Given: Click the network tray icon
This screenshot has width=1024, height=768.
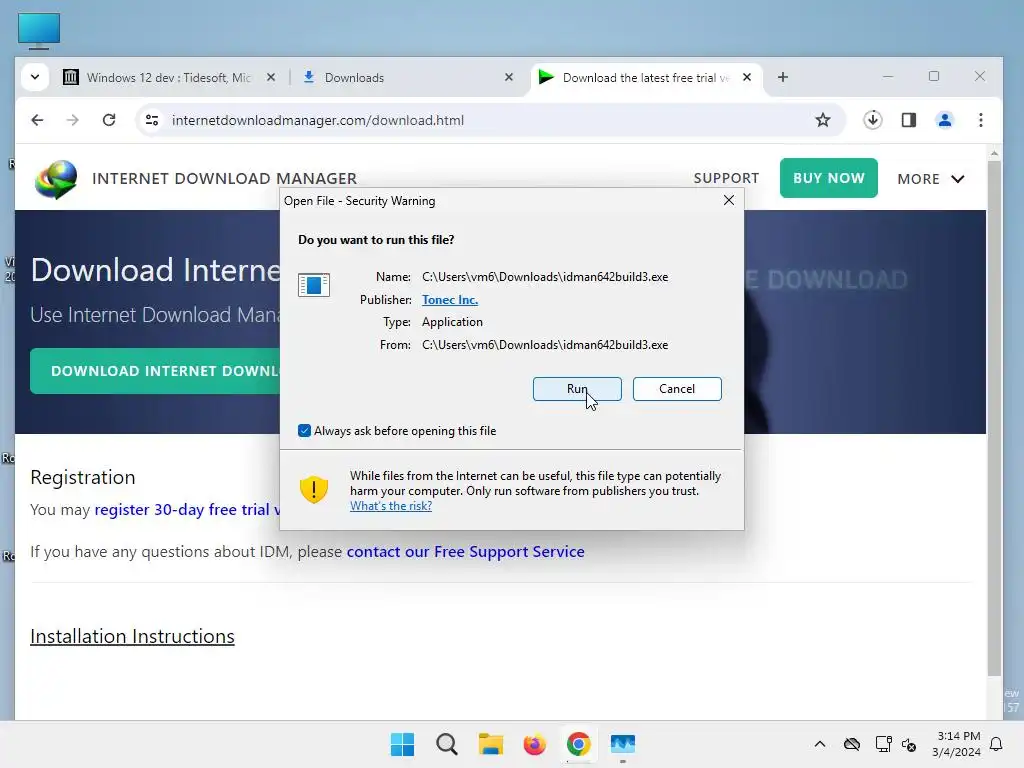Looking at the screenshot, I should [883, 744].
